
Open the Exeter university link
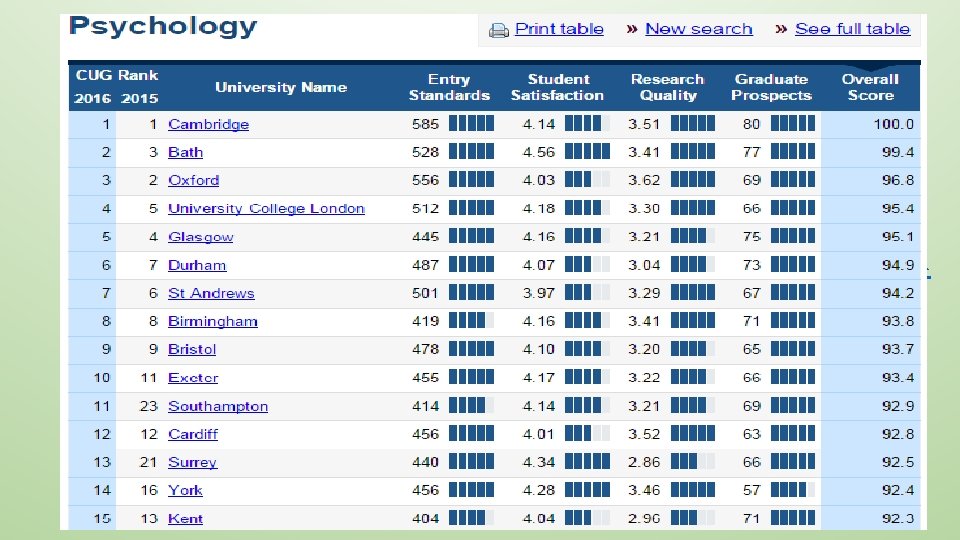coord(193,378)
